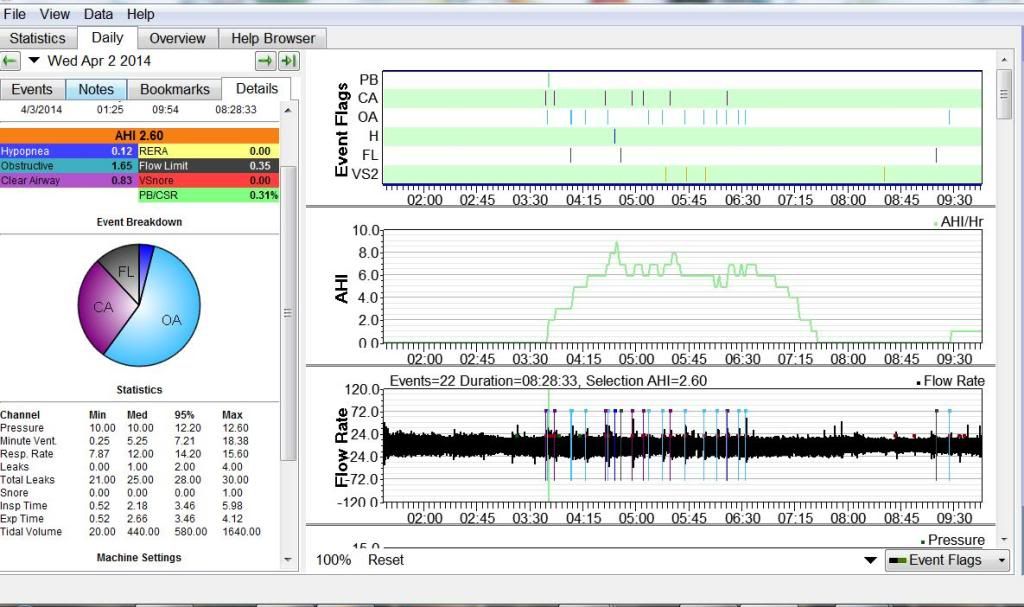Screen dimensions: 1024x607
Task: Click the FL slice of the pie chart
Action: (x=125, y=270)
